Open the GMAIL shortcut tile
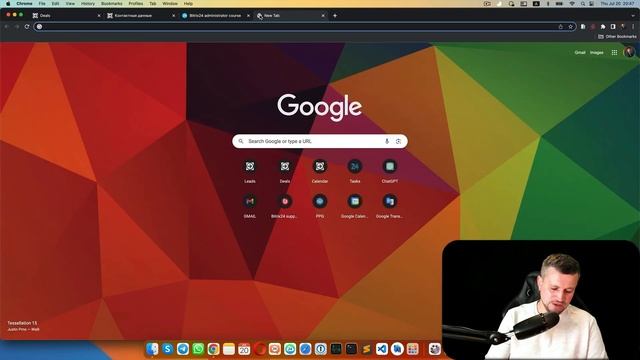Viewport: 640px width, 360px height. (250, 206)
